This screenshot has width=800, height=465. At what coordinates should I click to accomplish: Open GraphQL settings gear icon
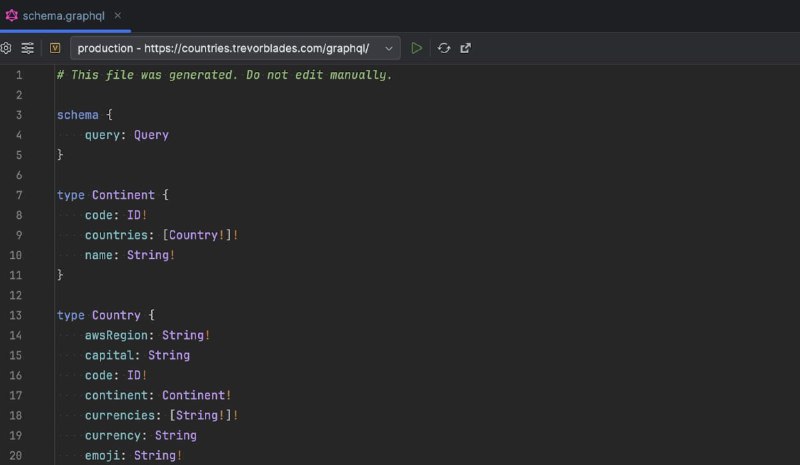(6, 48)
